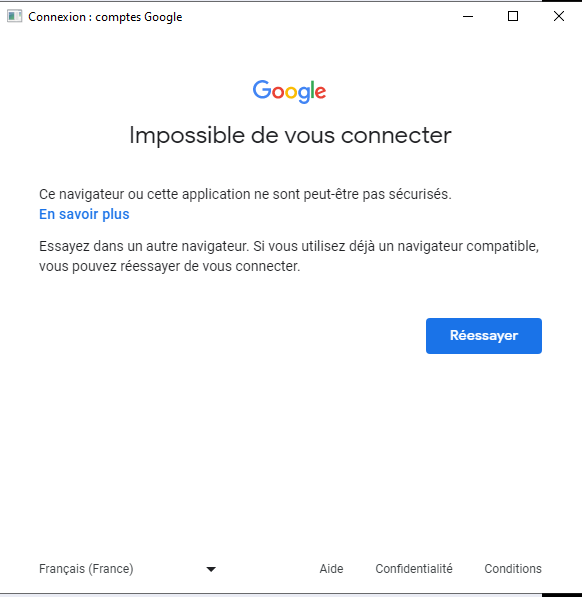Click the blue capital G of the logo
This screenshot has height=597, width=582.
click(262, 89)
